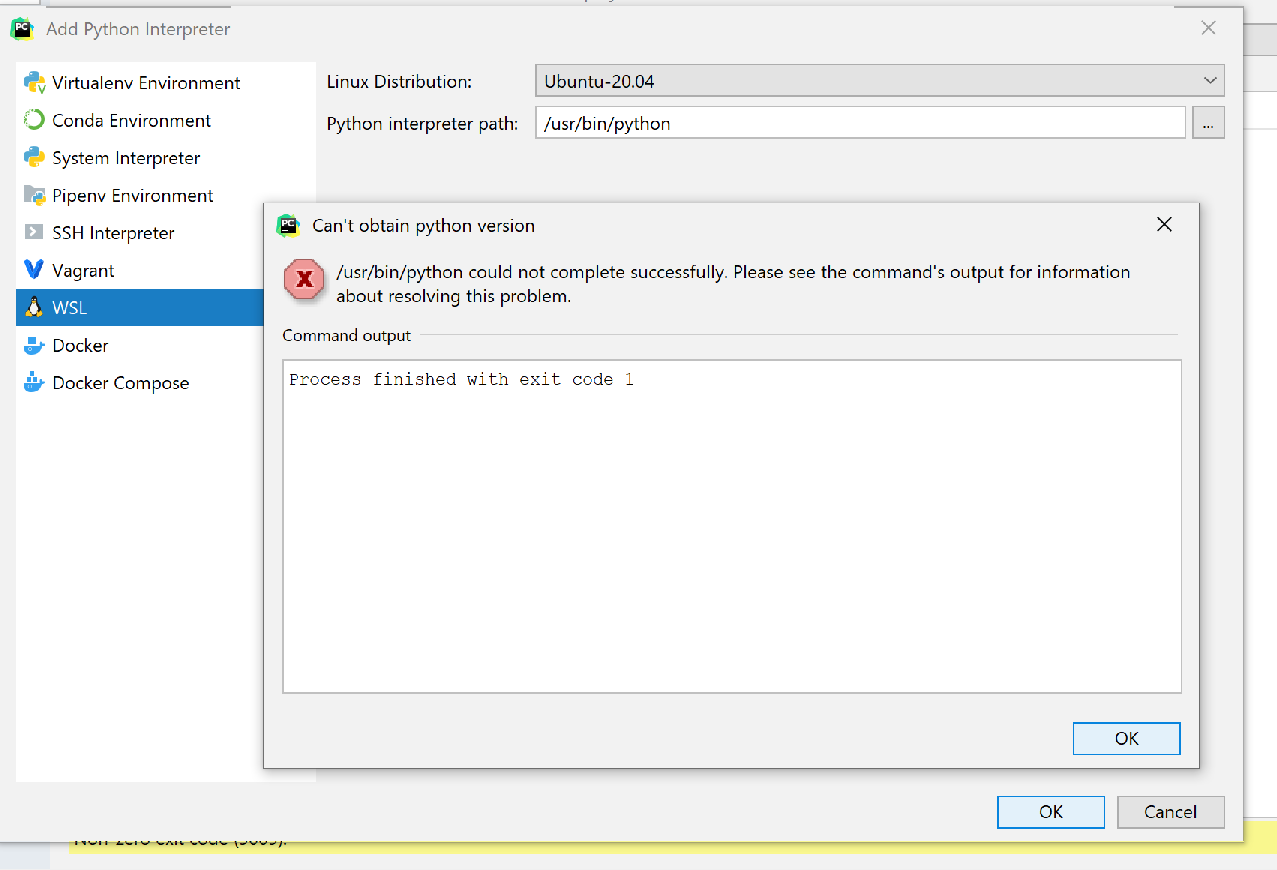Click PyCharm icon in error dialog title
The height and width of the screenshot is (870, 1277).
[288, 225]
